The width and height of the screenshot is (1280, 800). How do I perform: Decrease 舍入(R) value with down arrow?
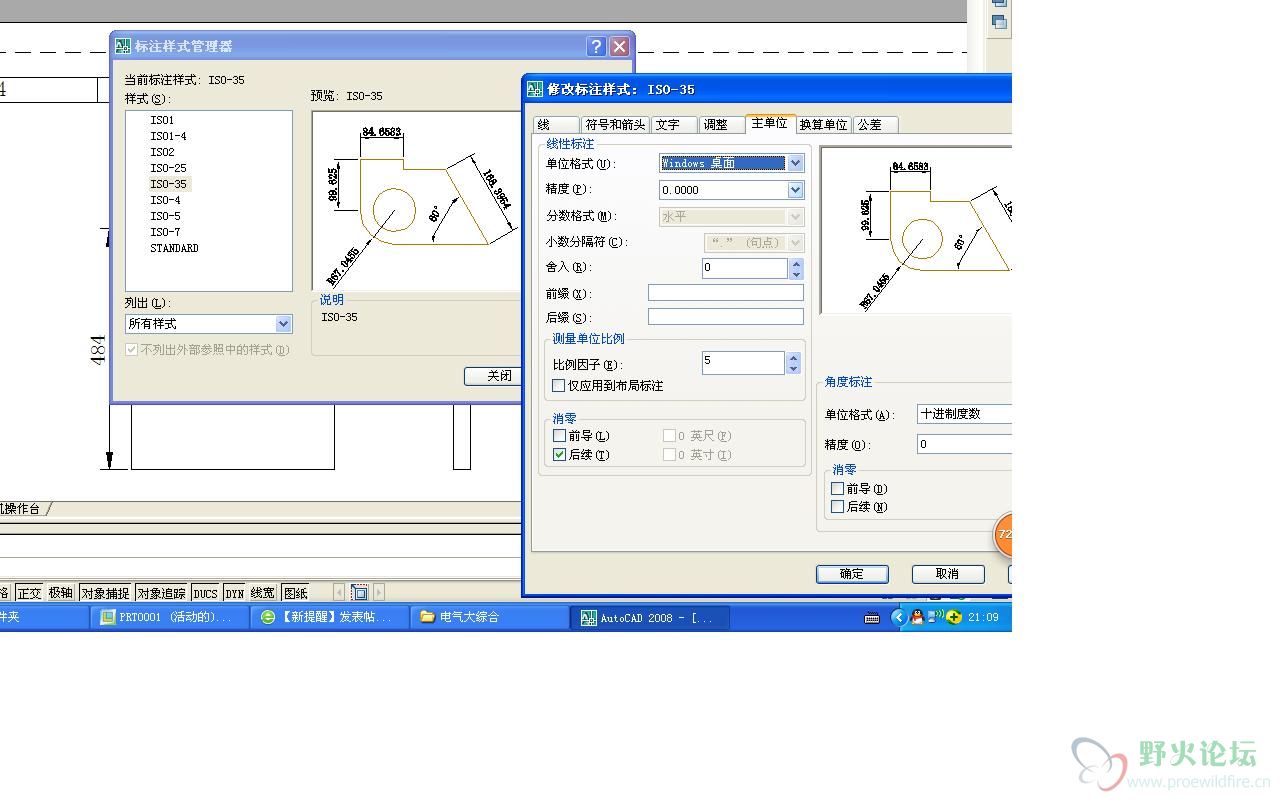tap(796, 273)
